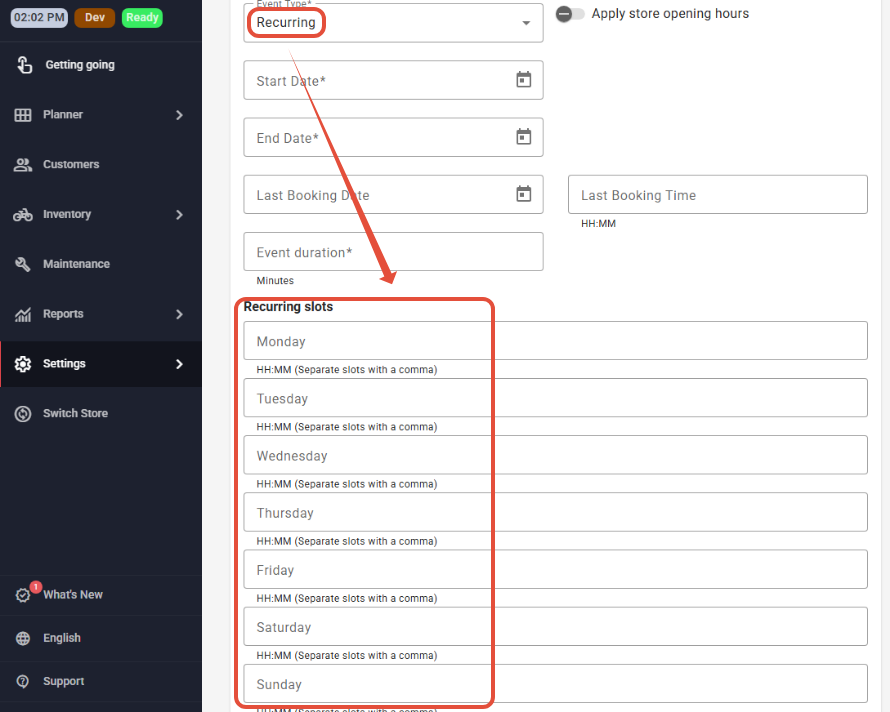This screenshot has height=712, width=890.
Task: Click the Minutes helper text
Action: [x=275, y=280]
